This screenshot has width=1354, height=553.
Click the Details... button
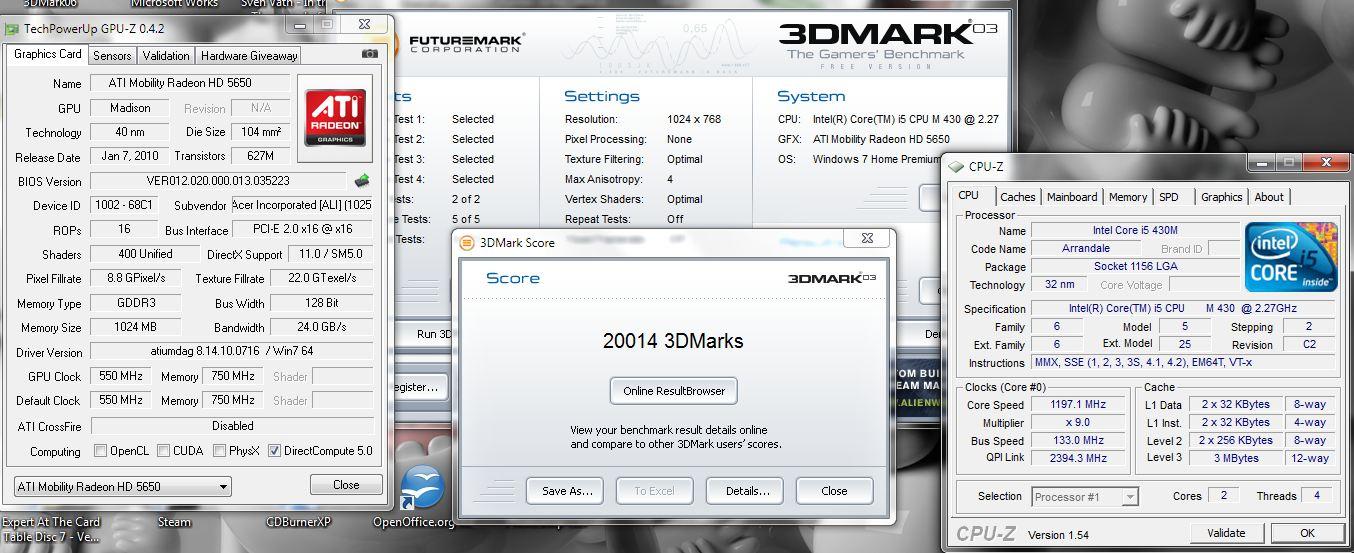tap(744, 491)
